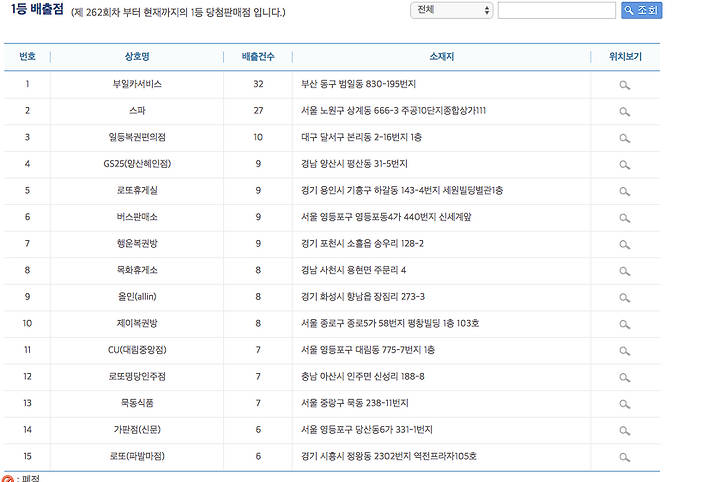Viewport: 720px width, 482px height.
Task: Click win count 10 for 일등복권편의점
Action: pos(258,137)
